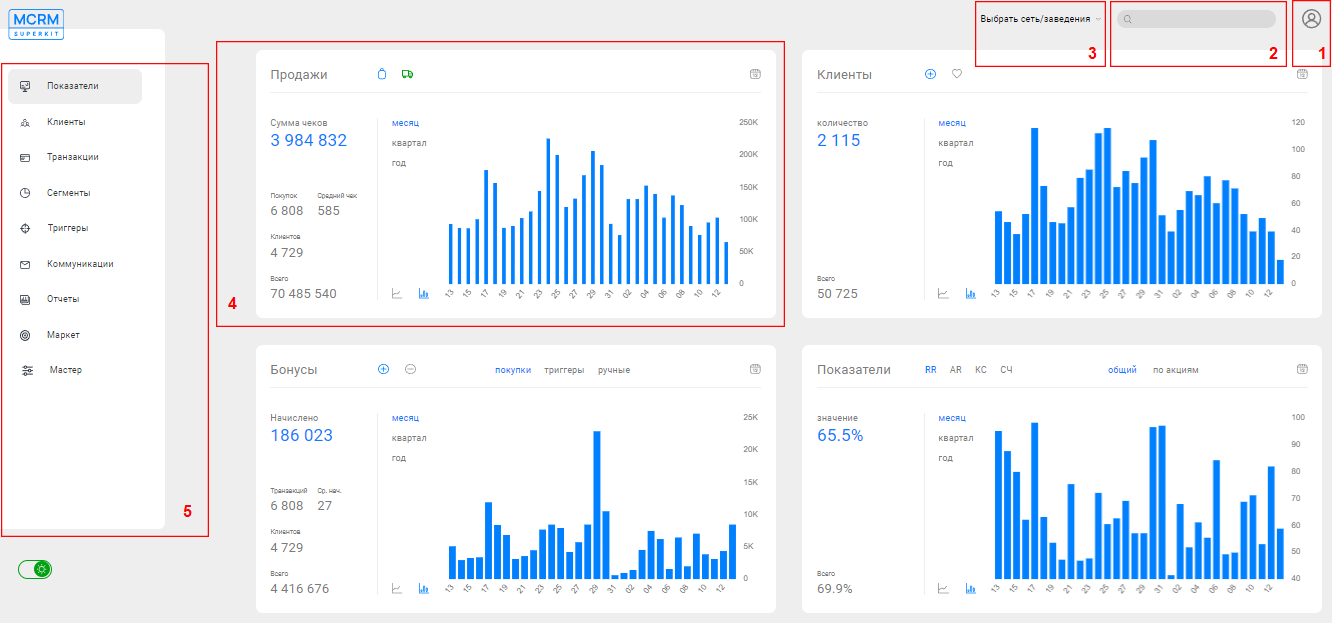
Task: Select RR metric in Показатели card
Action: point(931,370)
